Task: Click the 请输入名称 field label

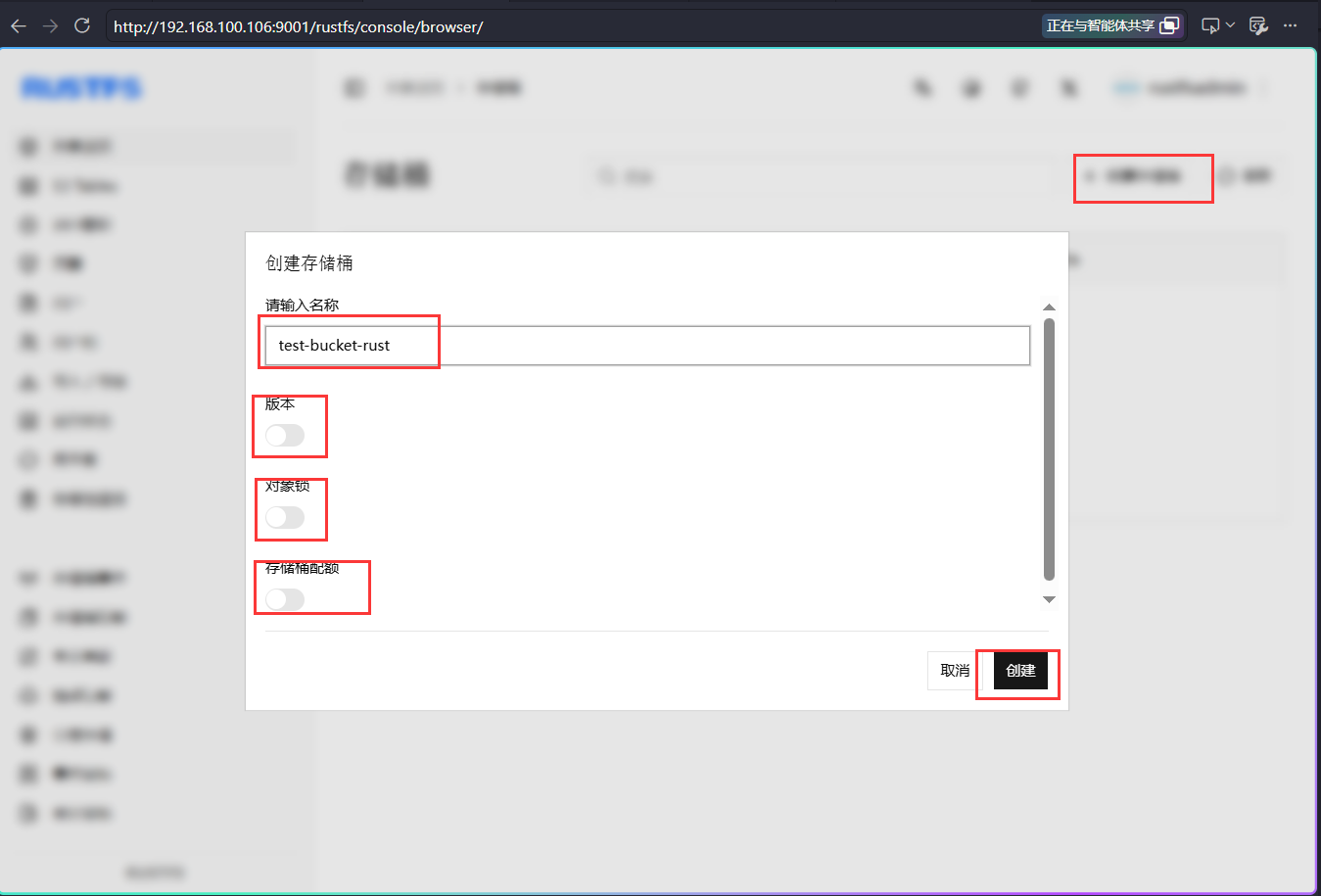Action: [x=303, y=306]
